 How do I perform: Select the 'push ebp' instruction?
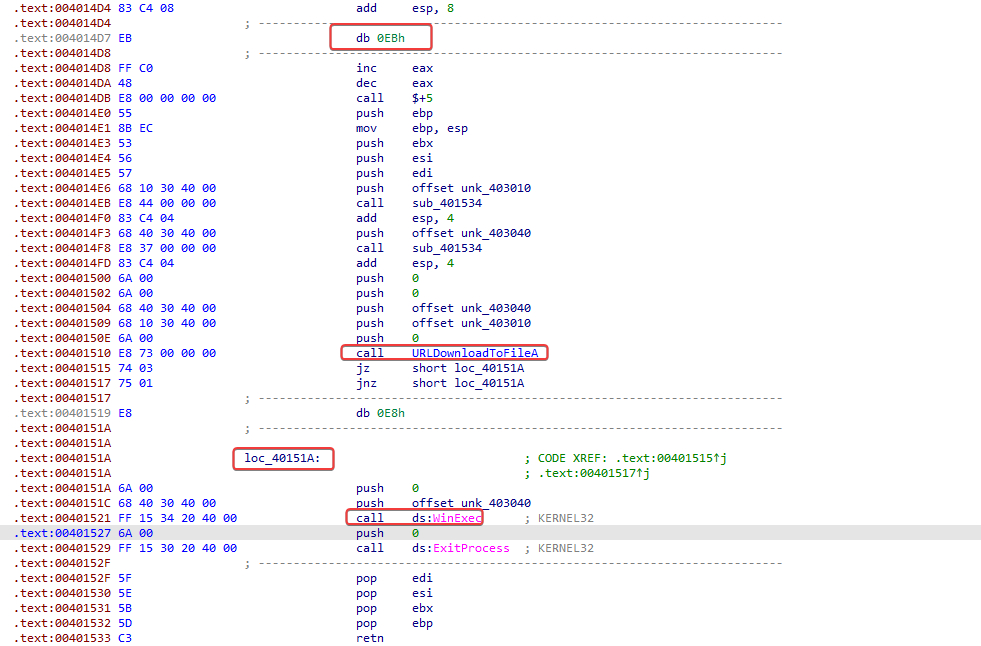pos(395,113)
